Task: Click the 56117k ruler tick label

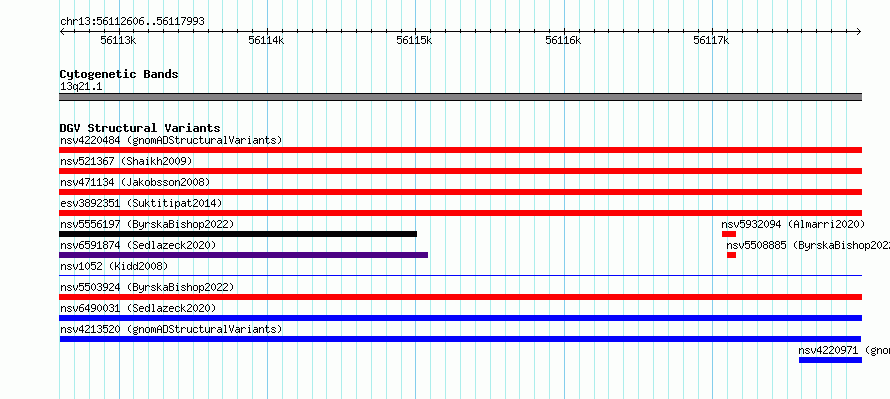Action: [711, 40]
